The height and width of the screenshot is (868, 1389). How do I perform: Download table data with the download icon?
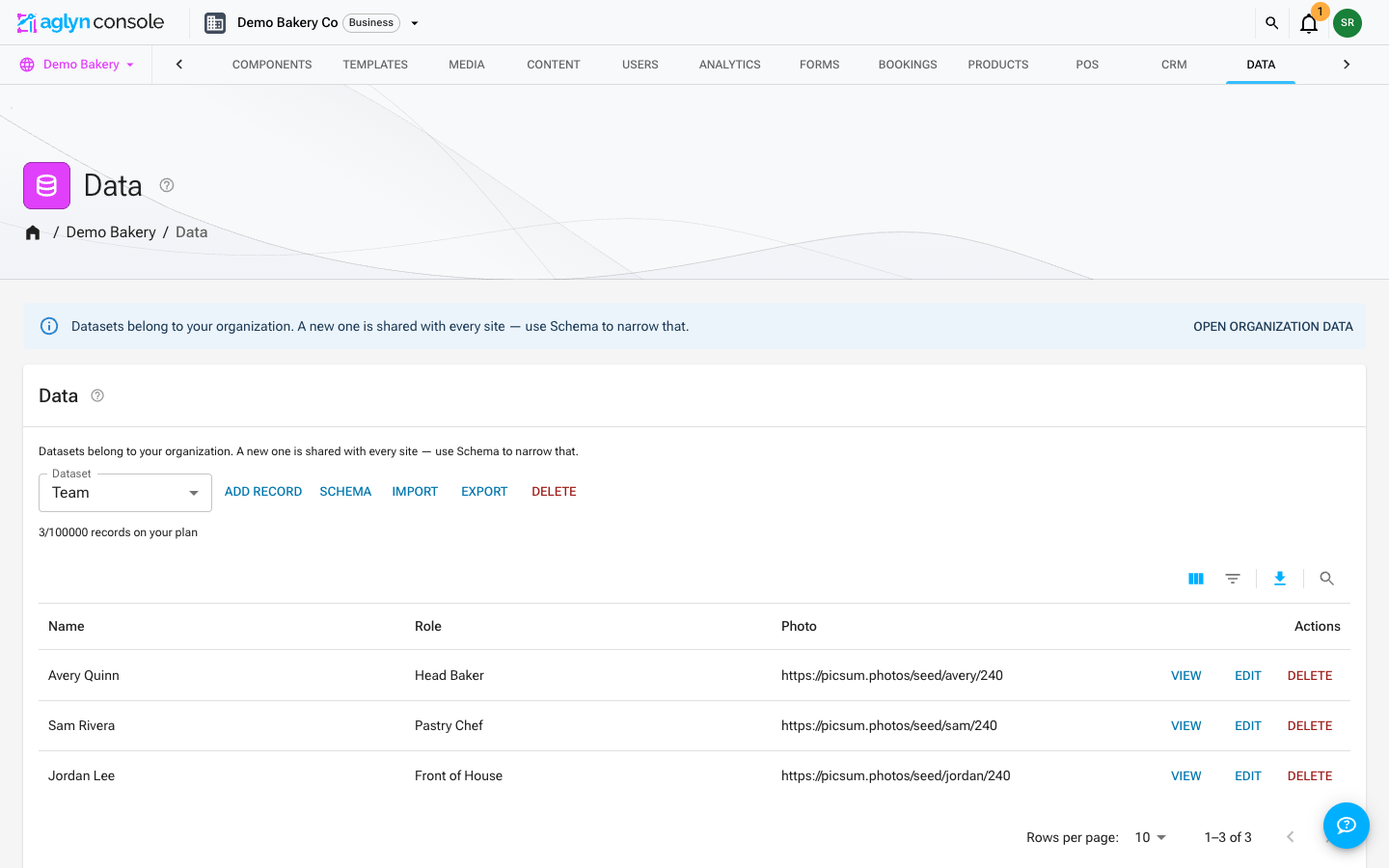point(1280,579)
